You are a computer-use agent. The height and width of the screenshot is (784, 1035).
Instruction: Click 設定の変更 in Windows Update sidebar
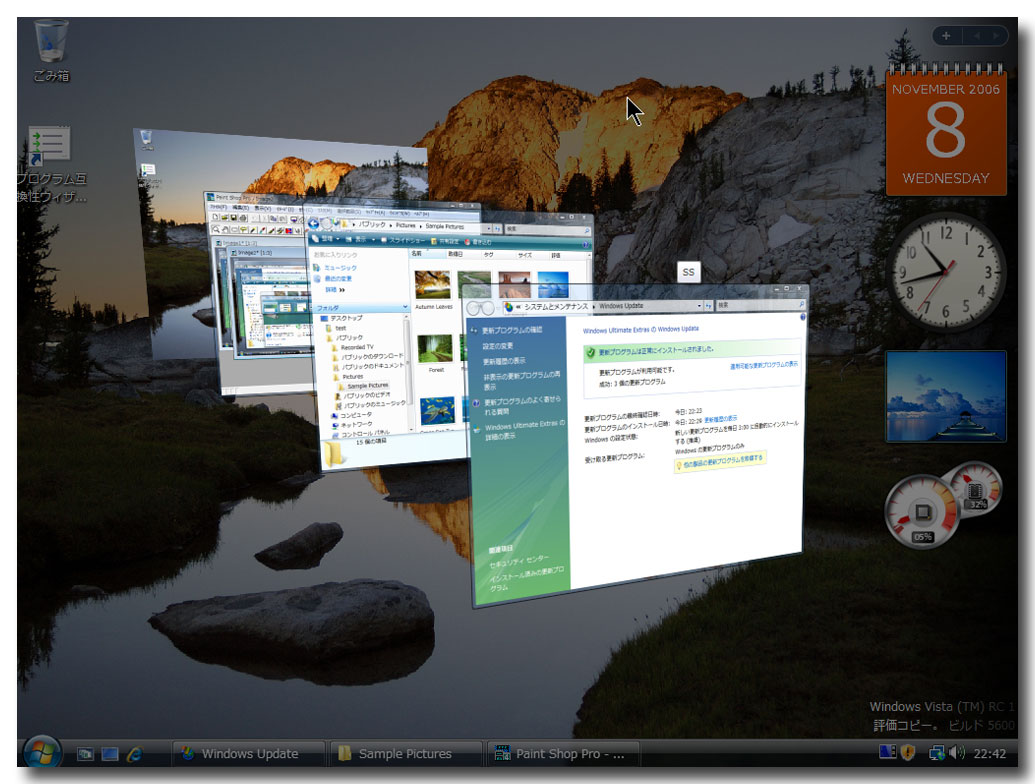(x=498, y=346)
